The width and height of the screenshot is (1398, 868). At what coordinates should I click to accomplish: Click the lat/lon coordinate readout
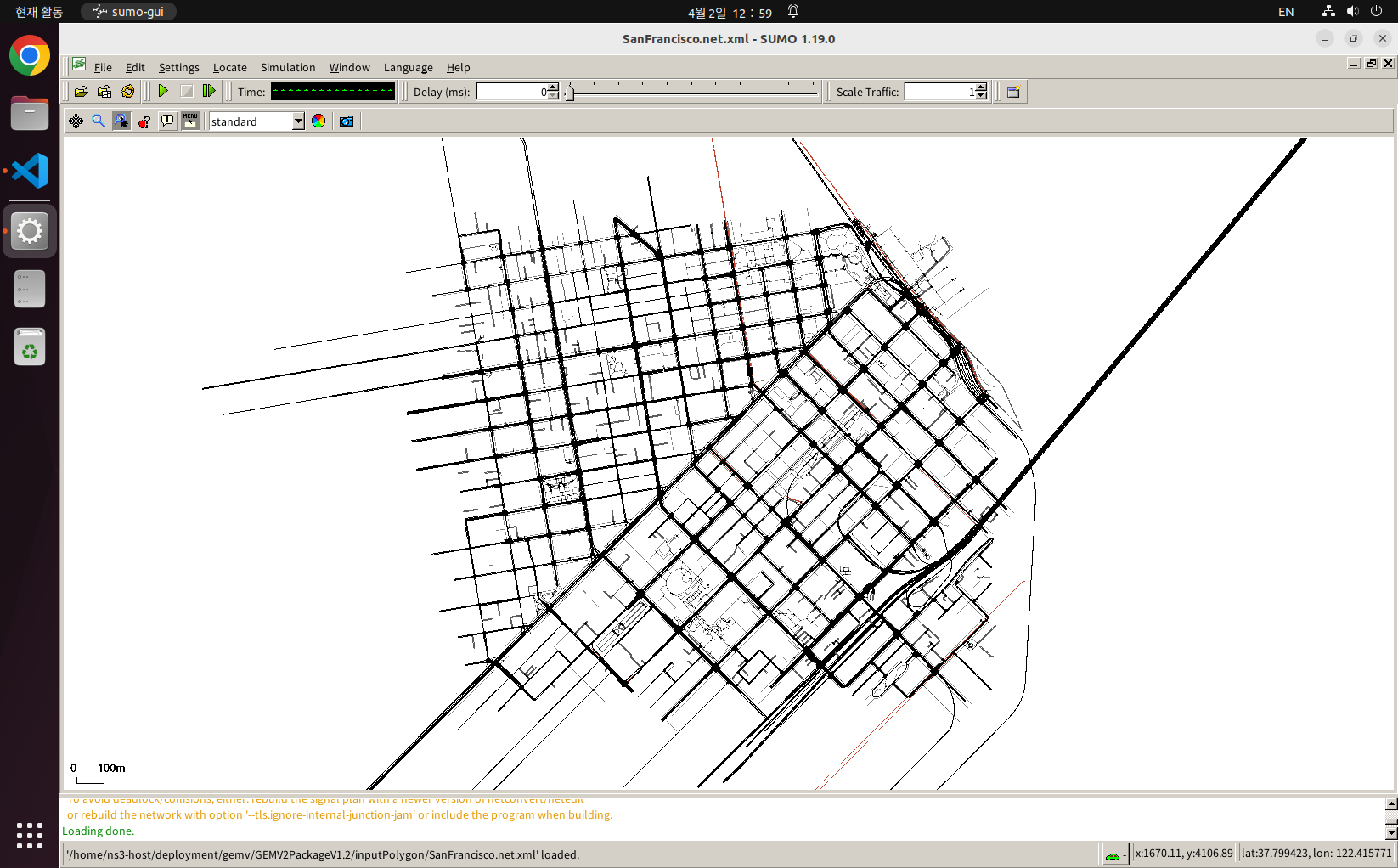(1316, 854)
